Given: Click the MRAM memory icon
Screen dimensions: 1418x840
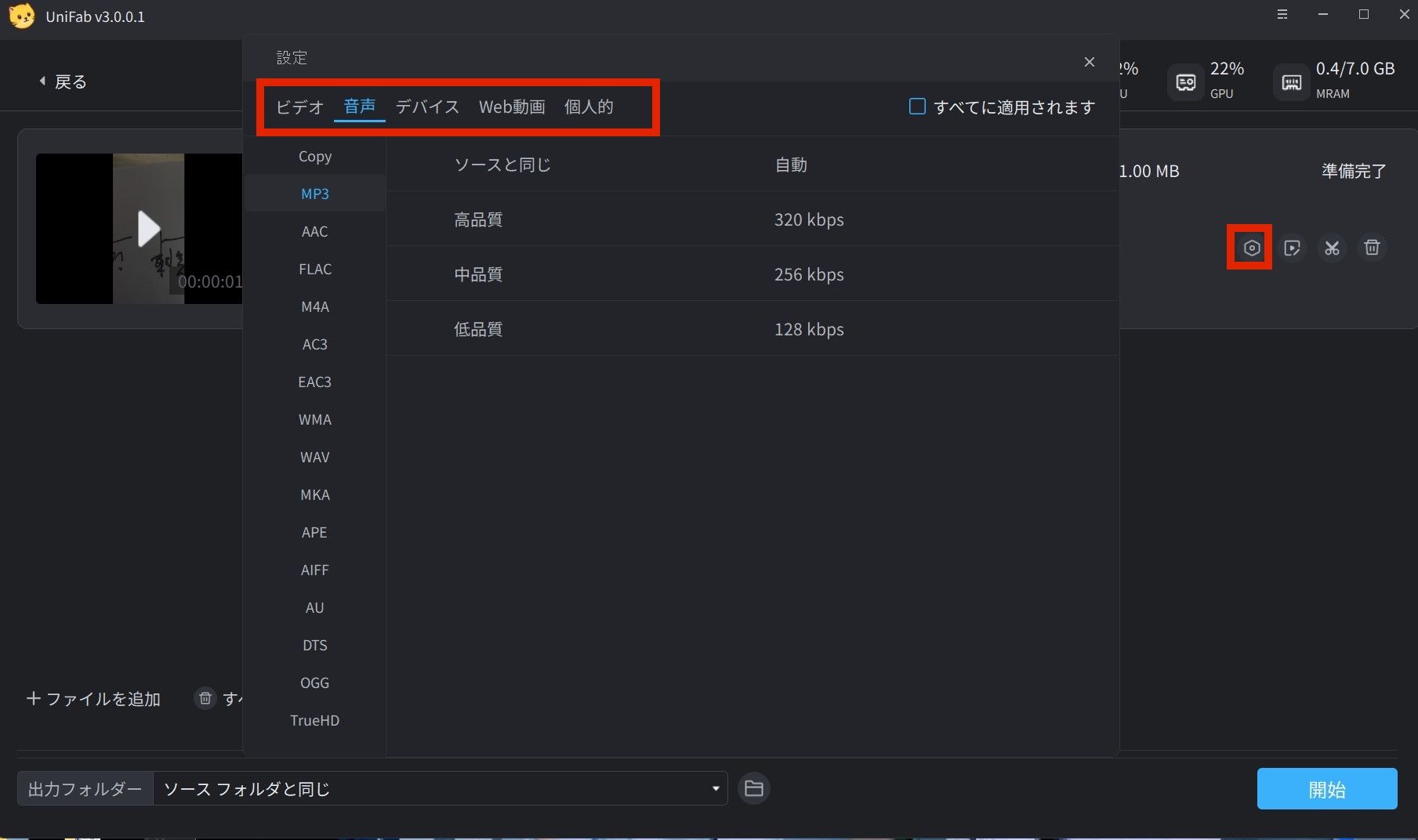Looking at the screenshot, I should coord(1292,82).
